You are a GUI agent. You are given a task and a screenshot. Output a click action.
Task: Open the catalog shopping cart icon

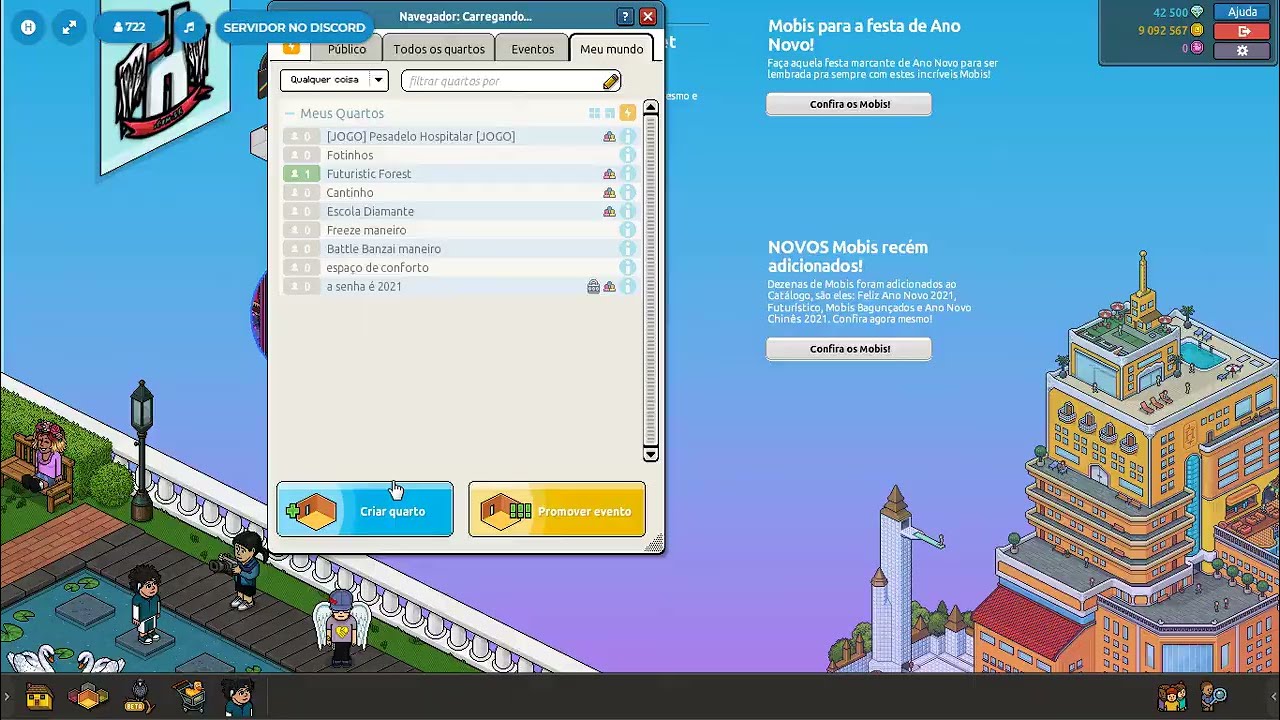189,696
